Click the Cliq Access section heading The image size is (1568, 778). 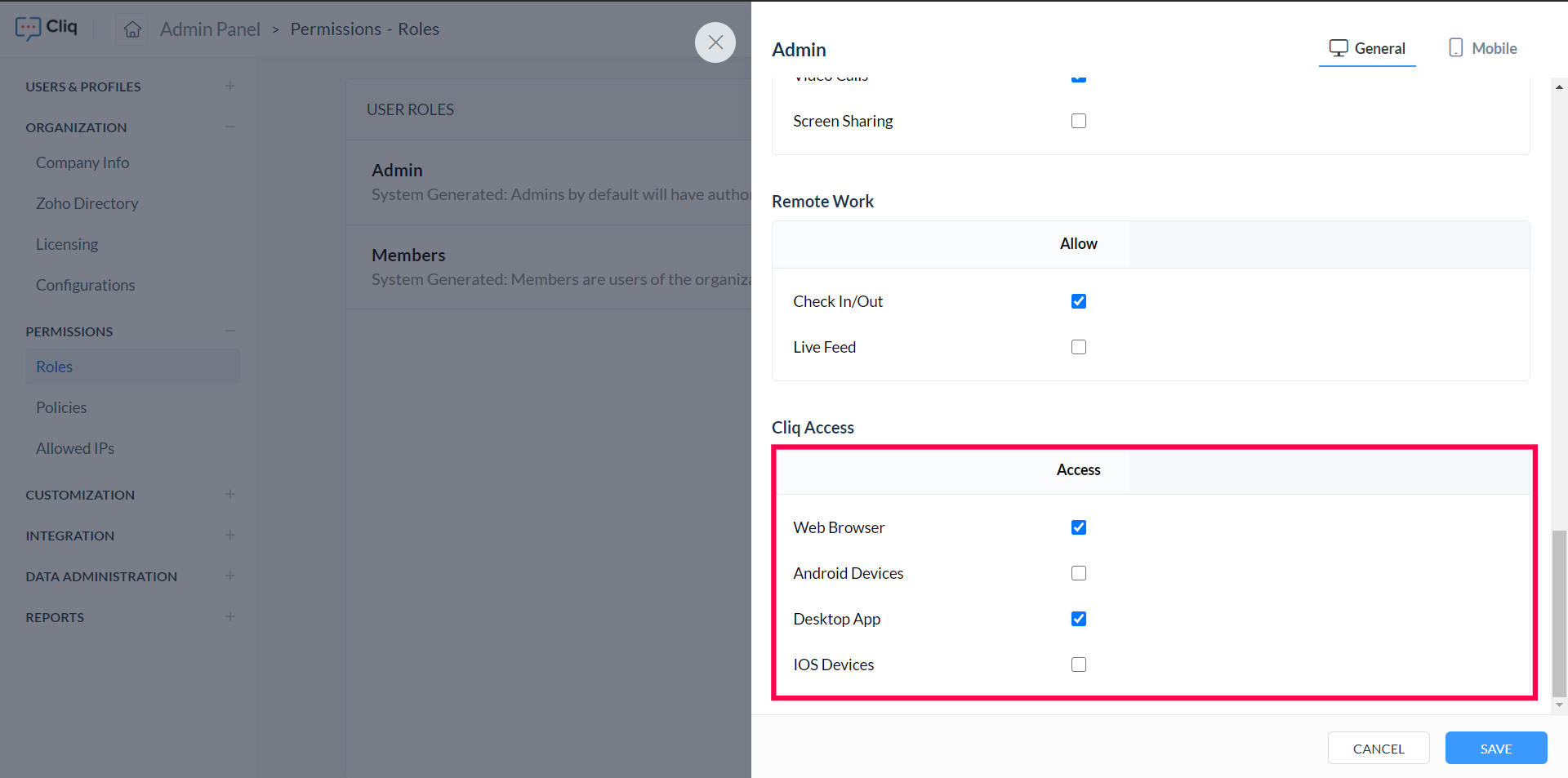coord(813,428)
